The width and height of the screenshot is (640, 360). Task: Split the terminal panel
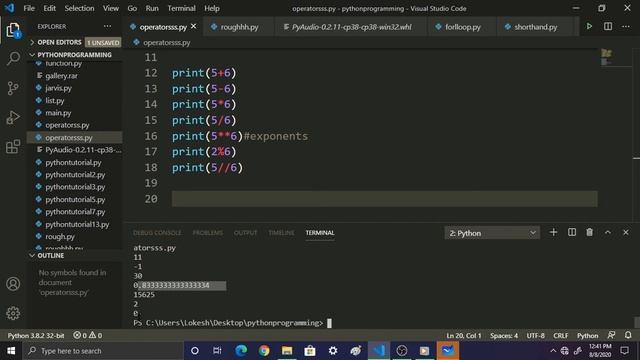(x=572, y=233)
